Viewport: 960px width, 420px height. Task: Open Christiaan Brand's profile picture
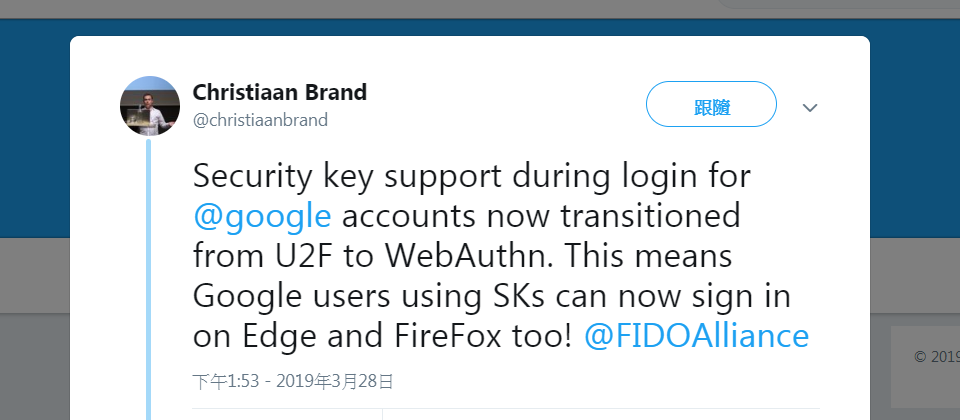coord(150,106)
